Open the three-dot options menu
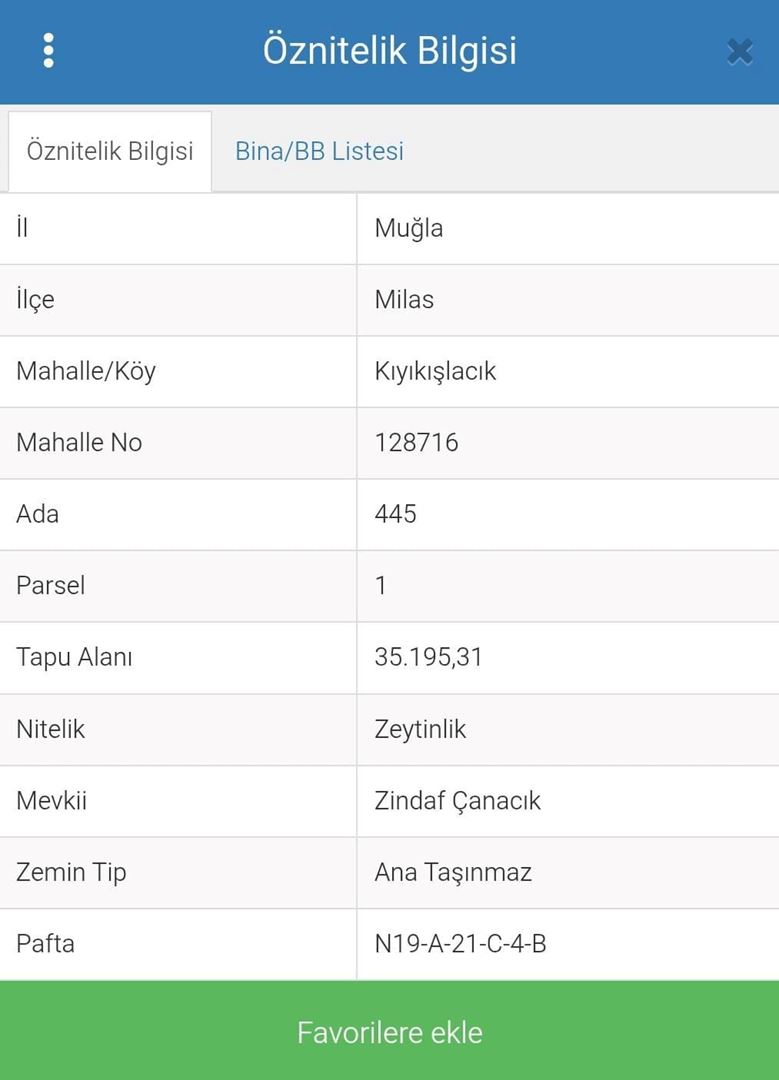779x1080 pixels. (x=48, y=51)
